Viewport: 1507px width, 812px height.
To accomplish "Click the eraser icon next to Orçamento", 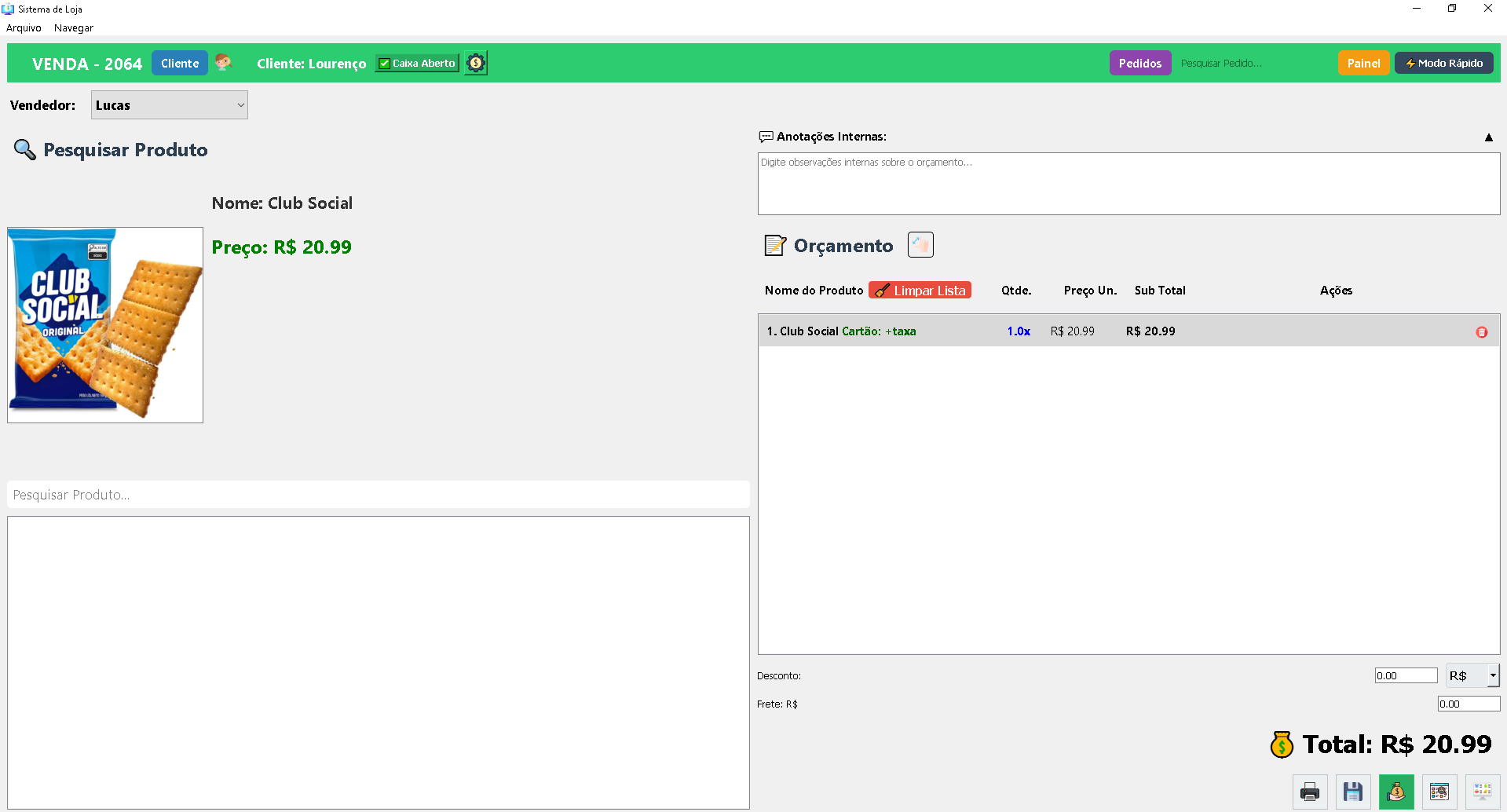I will pyautogui.click(x=920, y=245).
